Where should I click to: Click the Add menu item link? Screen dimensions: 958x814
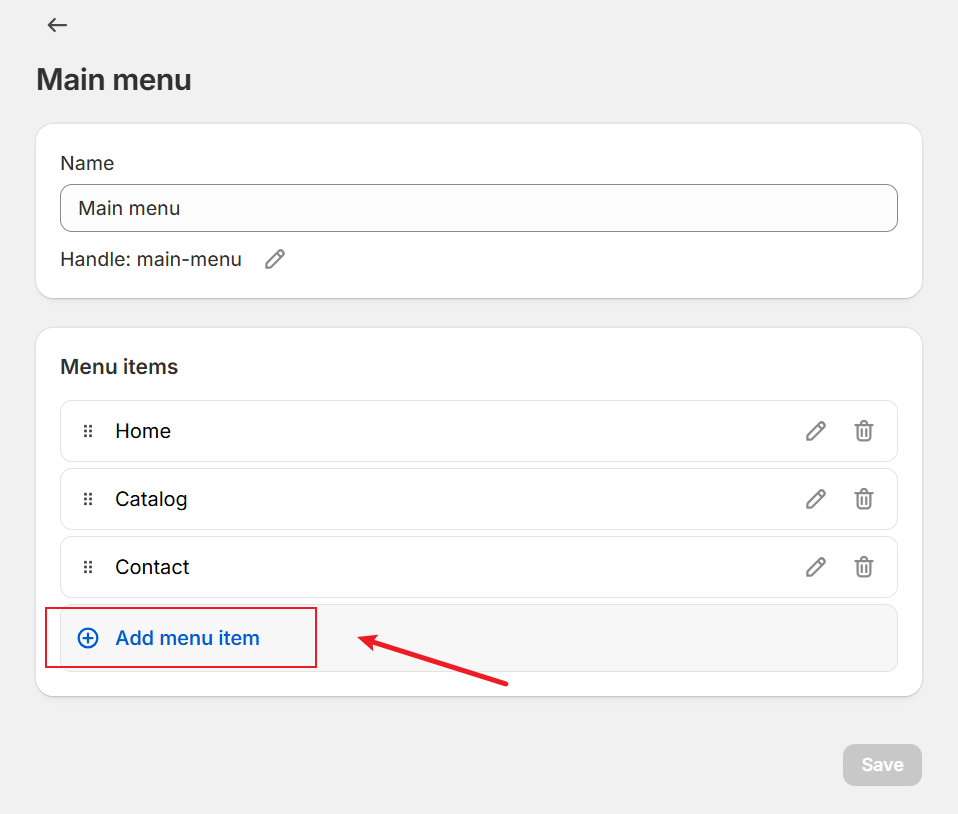click(188, 638)
